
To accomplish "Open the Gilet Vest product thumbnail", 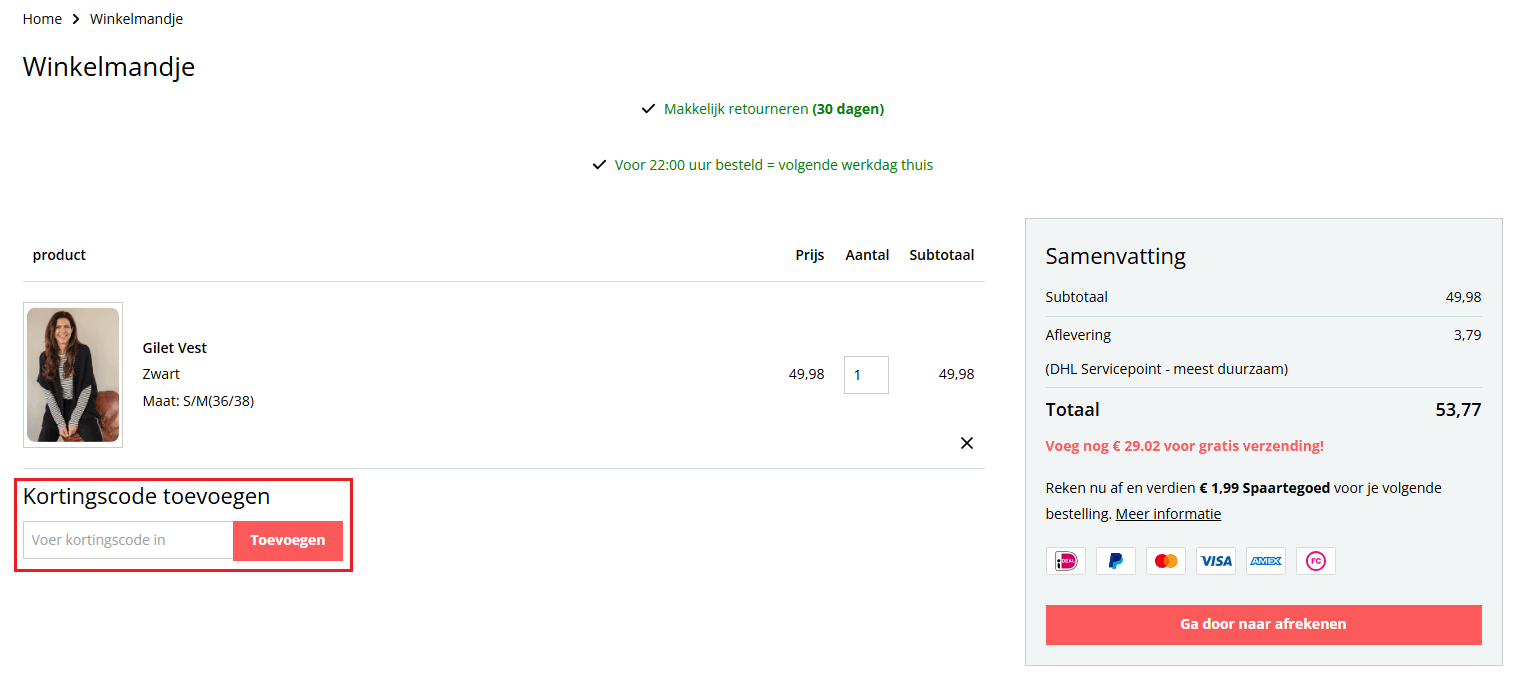I will coord(73,375).
